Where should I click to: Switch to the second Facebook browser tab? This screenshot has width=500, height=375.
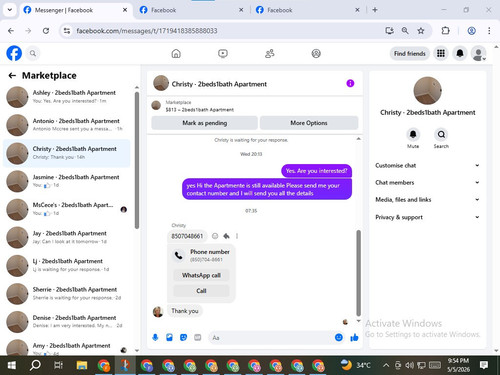192,10
